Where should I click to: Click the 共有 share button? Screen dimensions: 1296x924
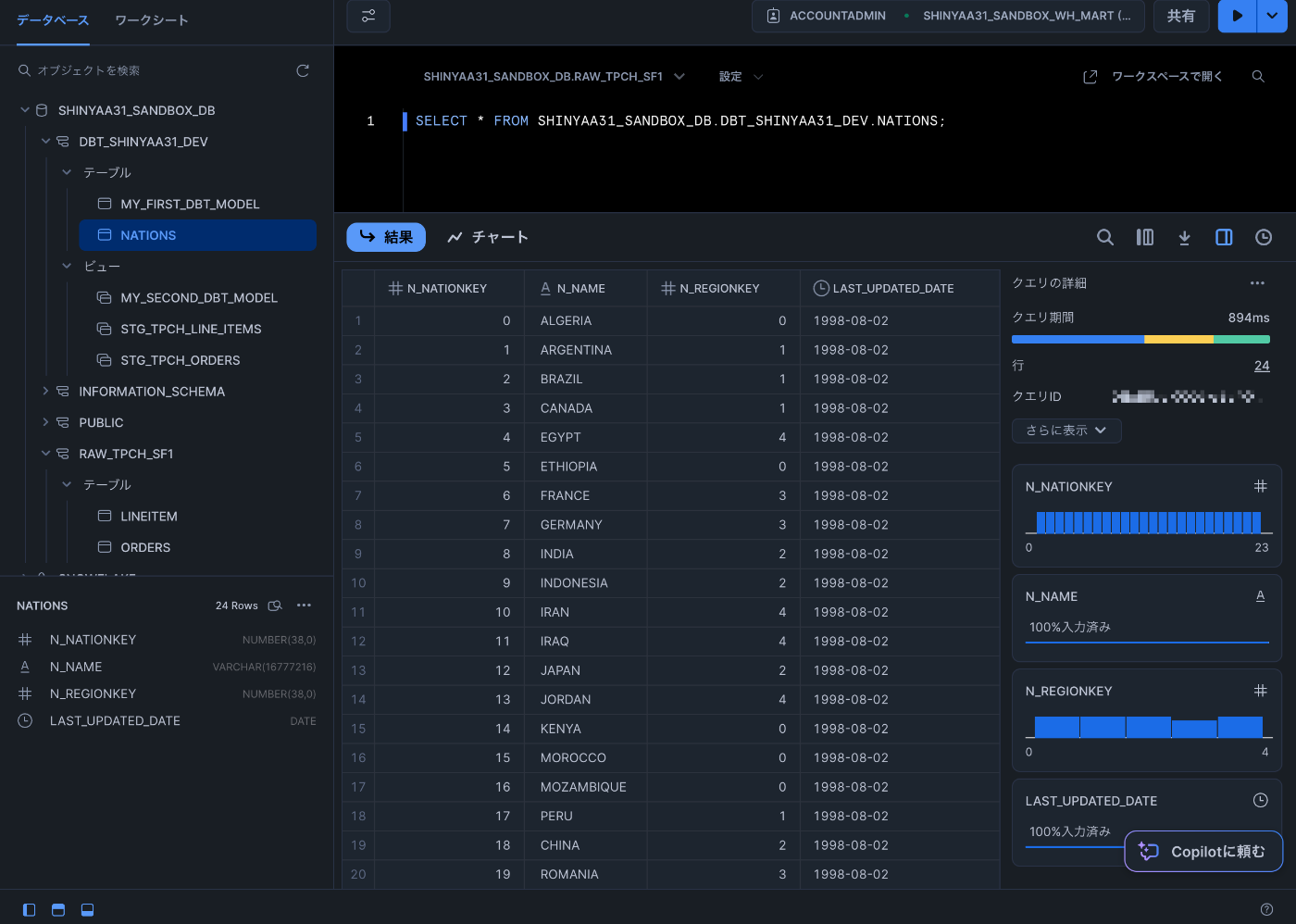pos(1181,16)
